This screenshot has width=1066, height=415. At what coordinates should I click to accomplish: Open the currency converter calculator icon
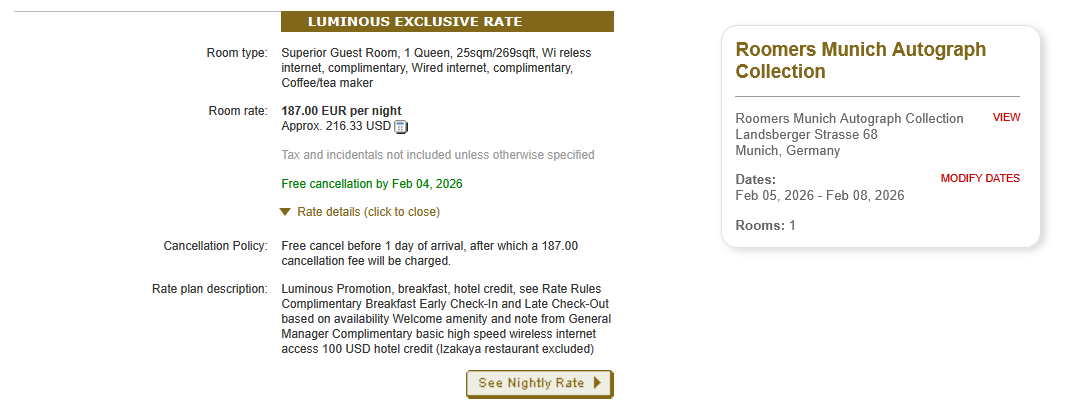coord(401,127)
